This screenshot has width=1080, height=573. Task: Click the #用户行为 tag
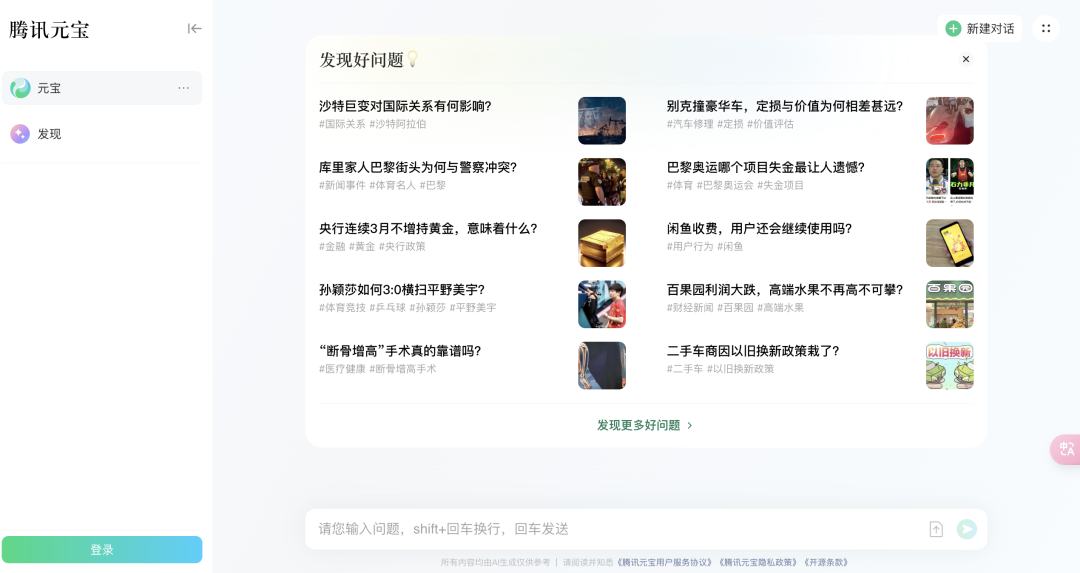tap(690, 247)
